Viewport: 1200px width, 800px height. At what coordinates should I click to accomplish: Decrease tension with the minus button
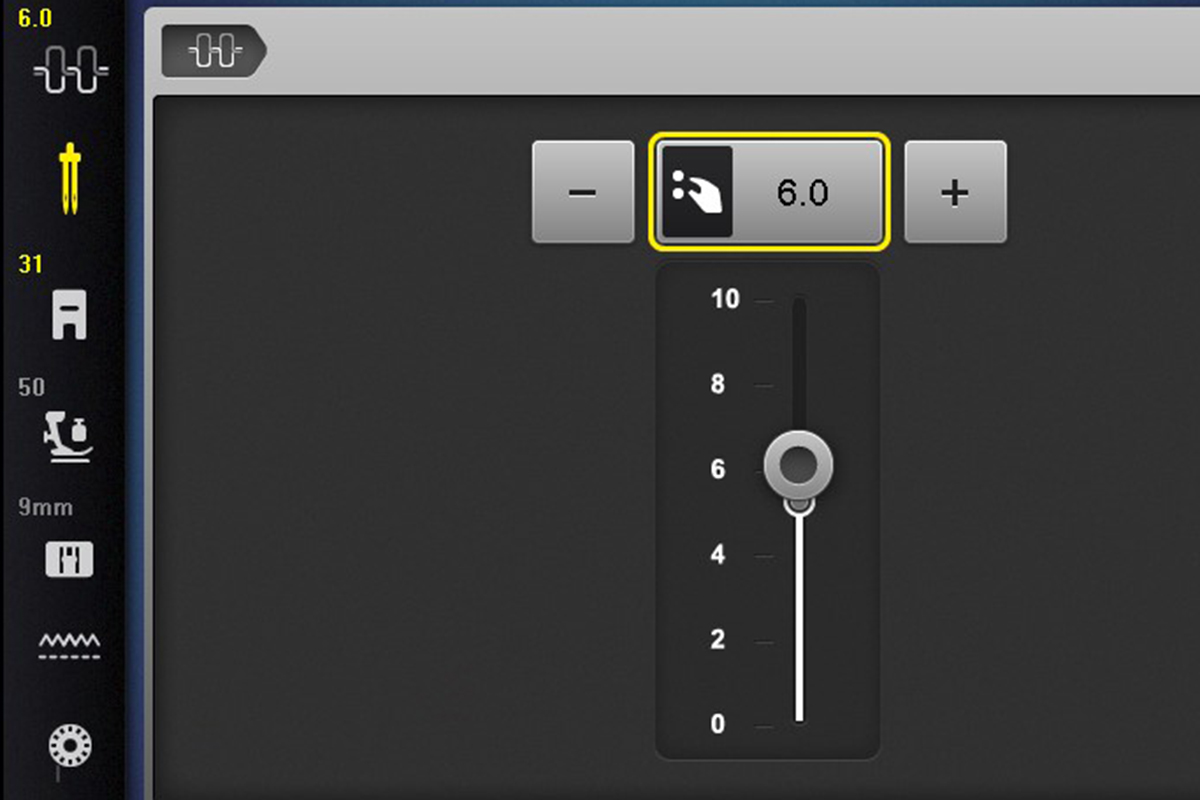583,191
